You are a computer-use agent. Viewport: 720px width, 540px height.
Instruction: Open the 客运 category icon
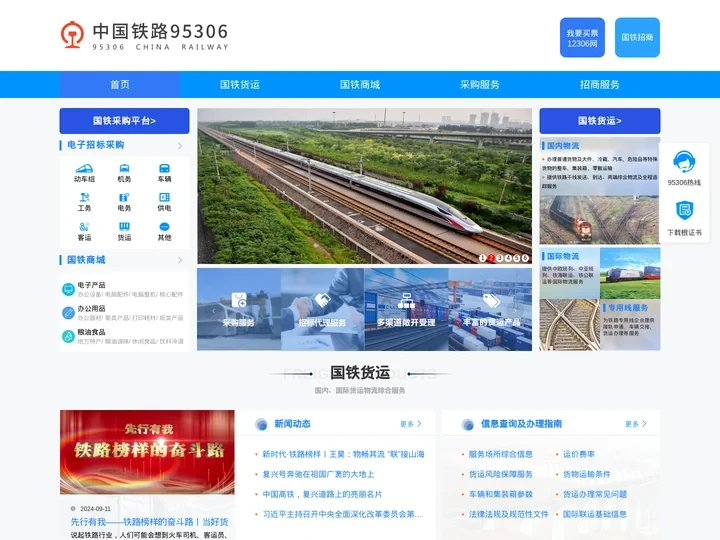coord(84,227)
